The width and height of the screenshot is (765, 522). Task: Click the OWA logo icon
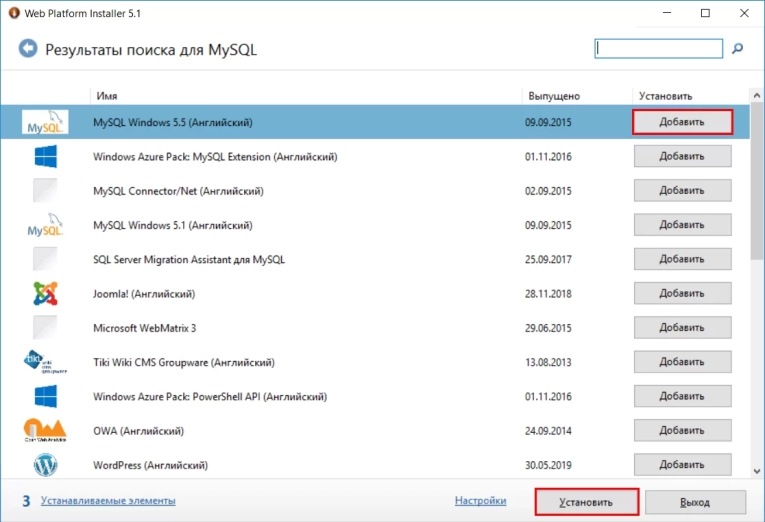point(45,430)
